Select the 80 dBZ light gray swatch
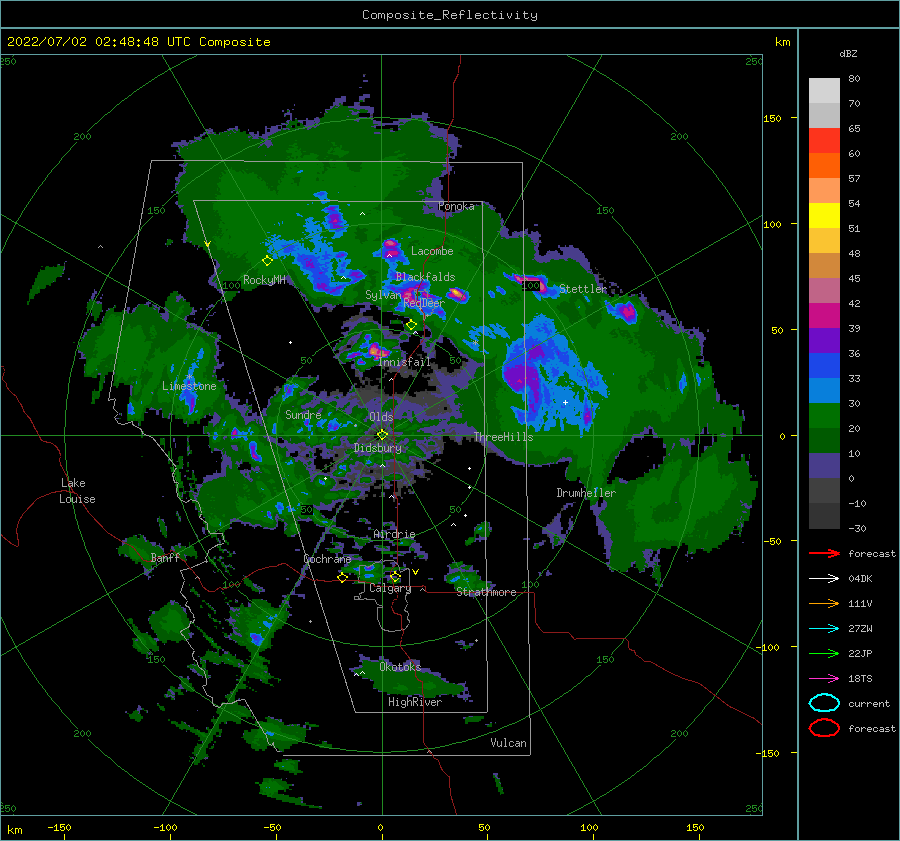 tap(824, 90)
